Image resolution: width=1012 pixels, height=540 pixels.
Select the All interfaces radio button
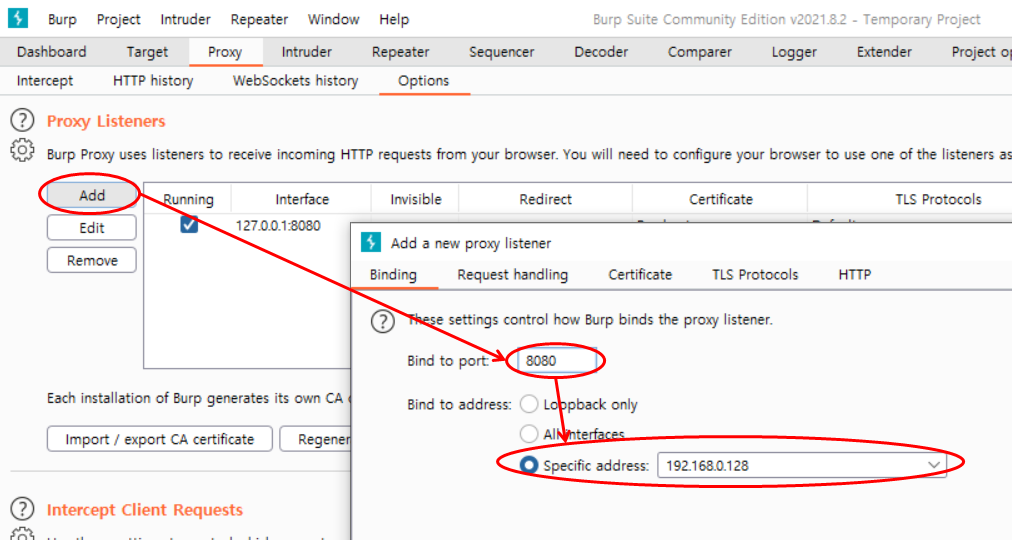(x=529, y=434)
